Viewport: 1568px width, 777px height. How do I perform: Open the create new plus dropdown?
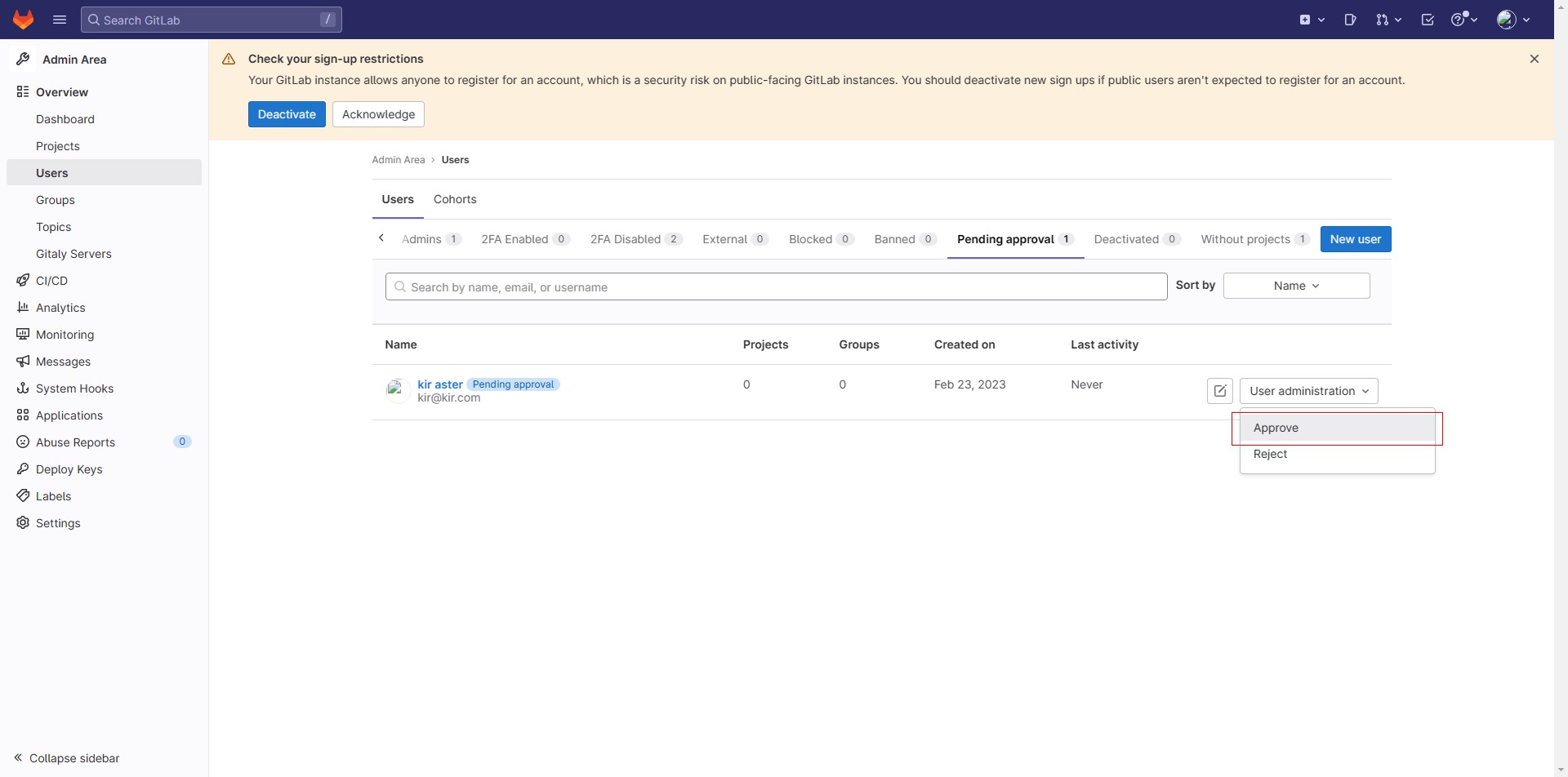coord(1312,20)
